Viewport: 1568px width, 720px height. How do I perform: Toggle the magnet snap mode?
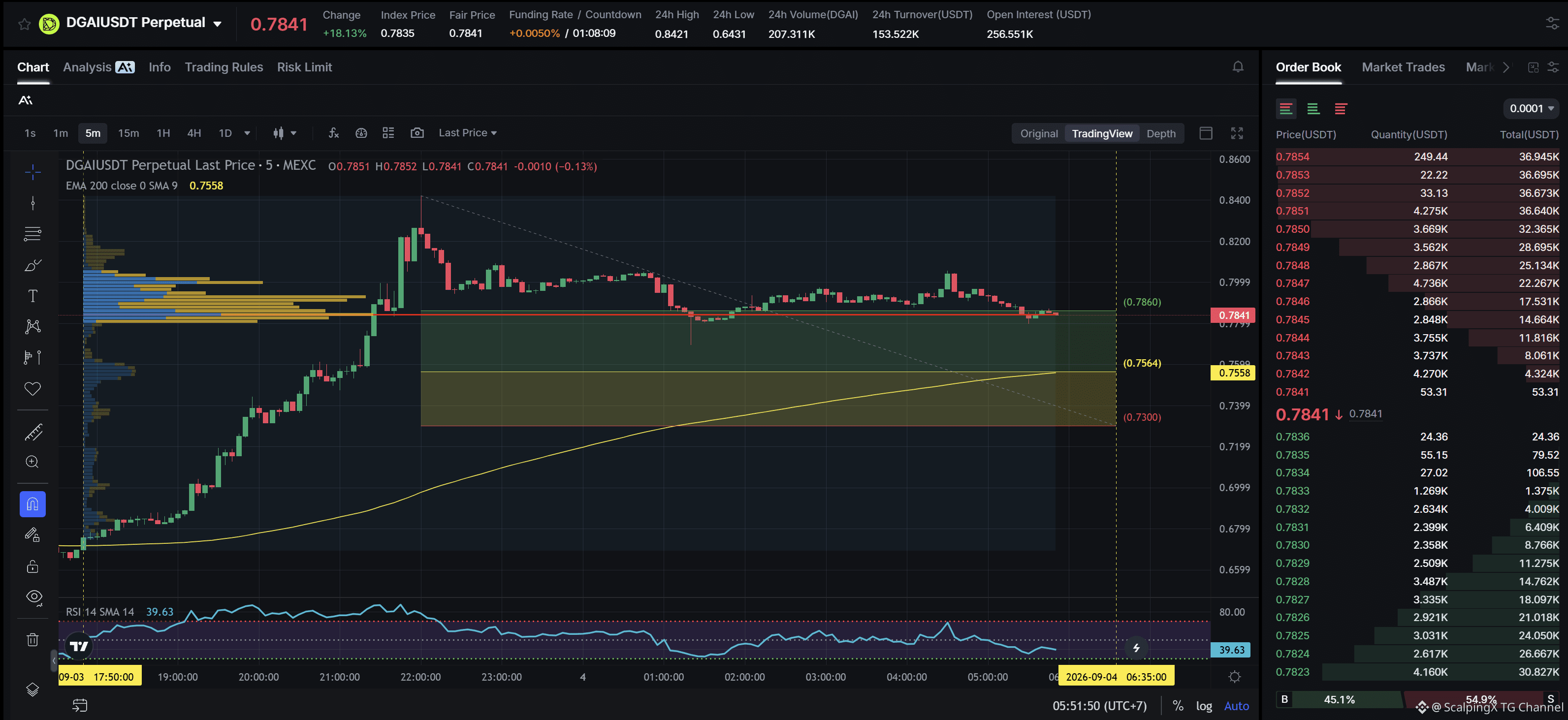[33, 504]
